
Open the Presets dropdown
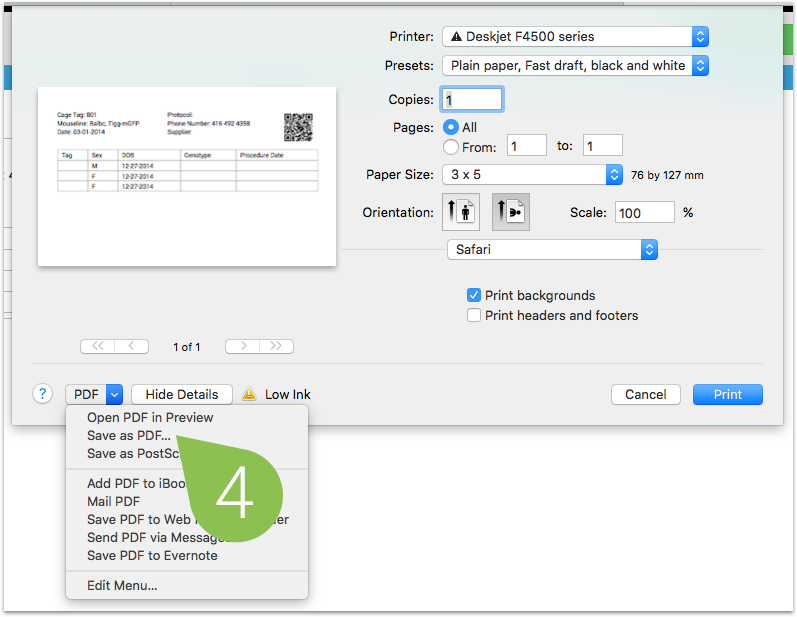click(575, 66)
